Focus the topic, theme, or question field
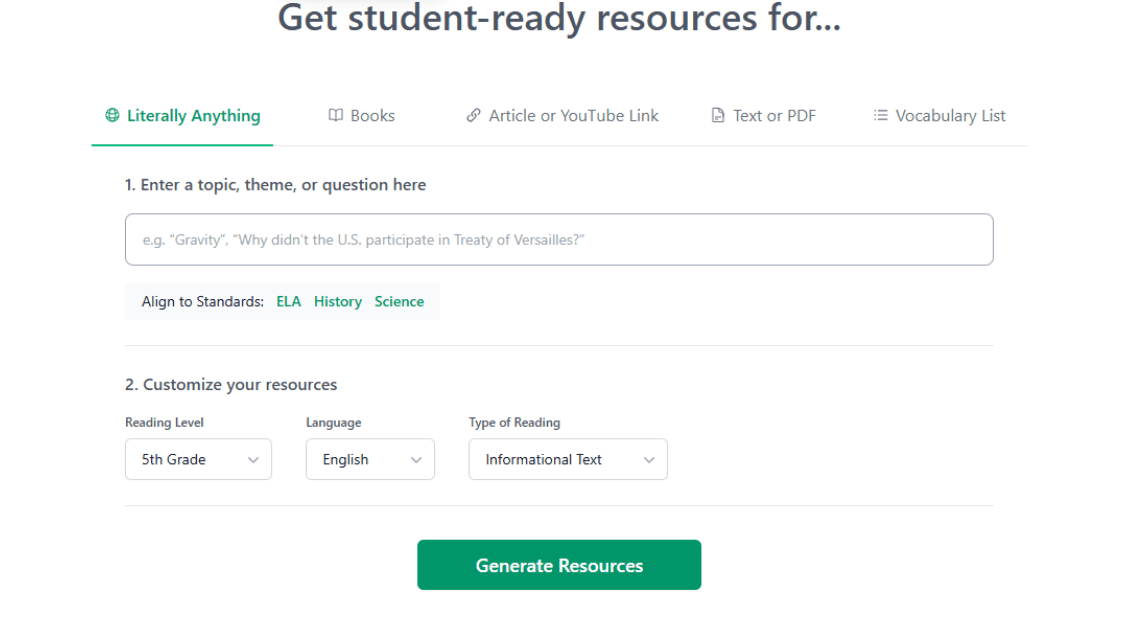The image size is (1130, 634). [559, 240]
